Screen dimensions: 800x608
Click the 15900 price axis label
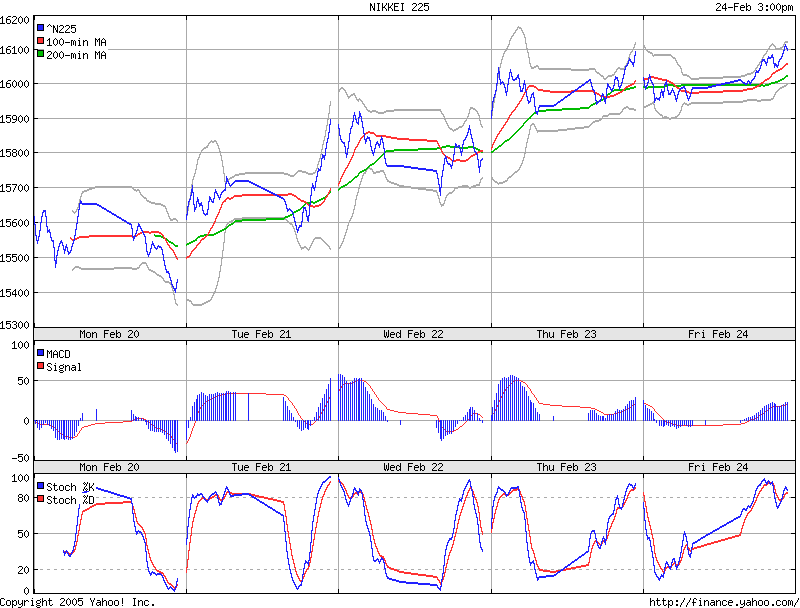coord(14,119)
